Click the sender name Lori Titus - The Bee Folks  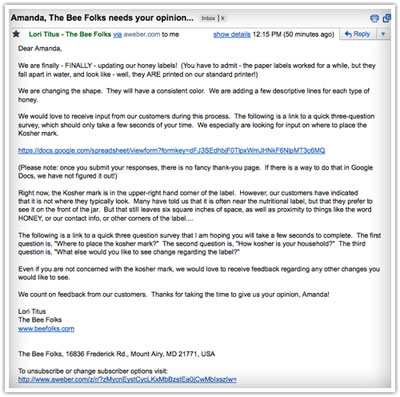pyautogui.click(x=70, y=34)
